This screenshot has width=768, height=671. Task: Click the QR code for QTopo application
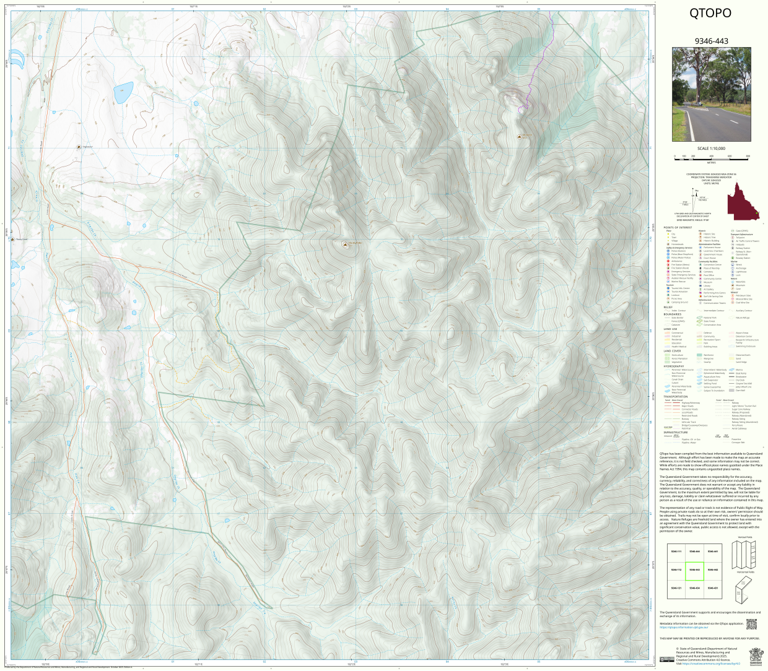751,624
